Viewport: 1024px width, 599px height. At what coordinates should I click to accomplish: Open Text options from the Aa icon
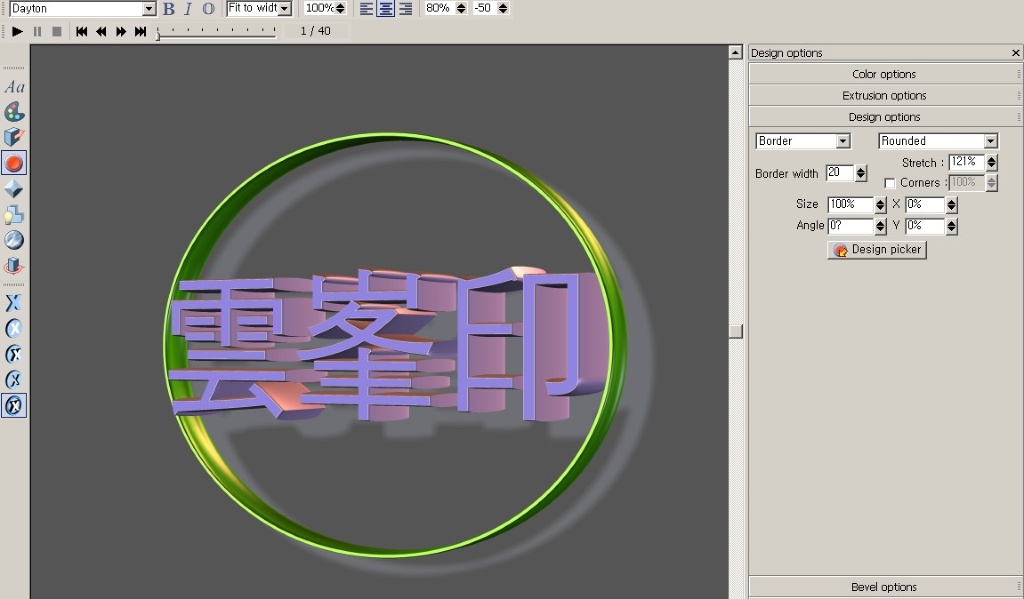(14, 87)
